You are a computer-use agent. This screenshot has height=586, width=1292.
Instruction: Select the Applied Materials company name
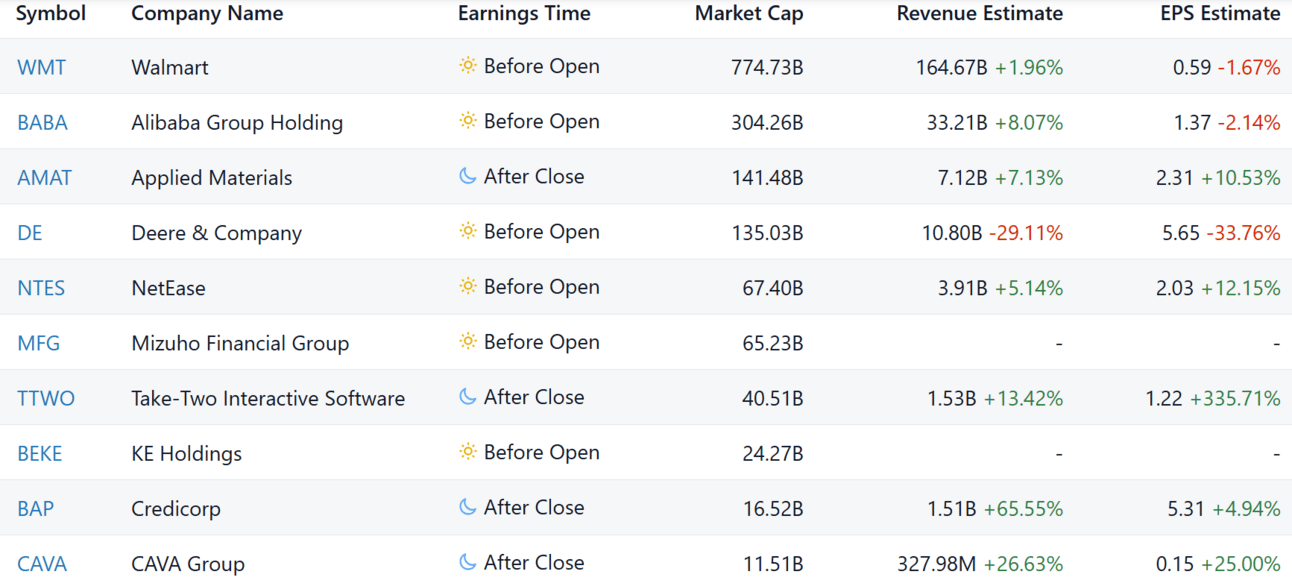pyautogui.click(x=212, y=177)
